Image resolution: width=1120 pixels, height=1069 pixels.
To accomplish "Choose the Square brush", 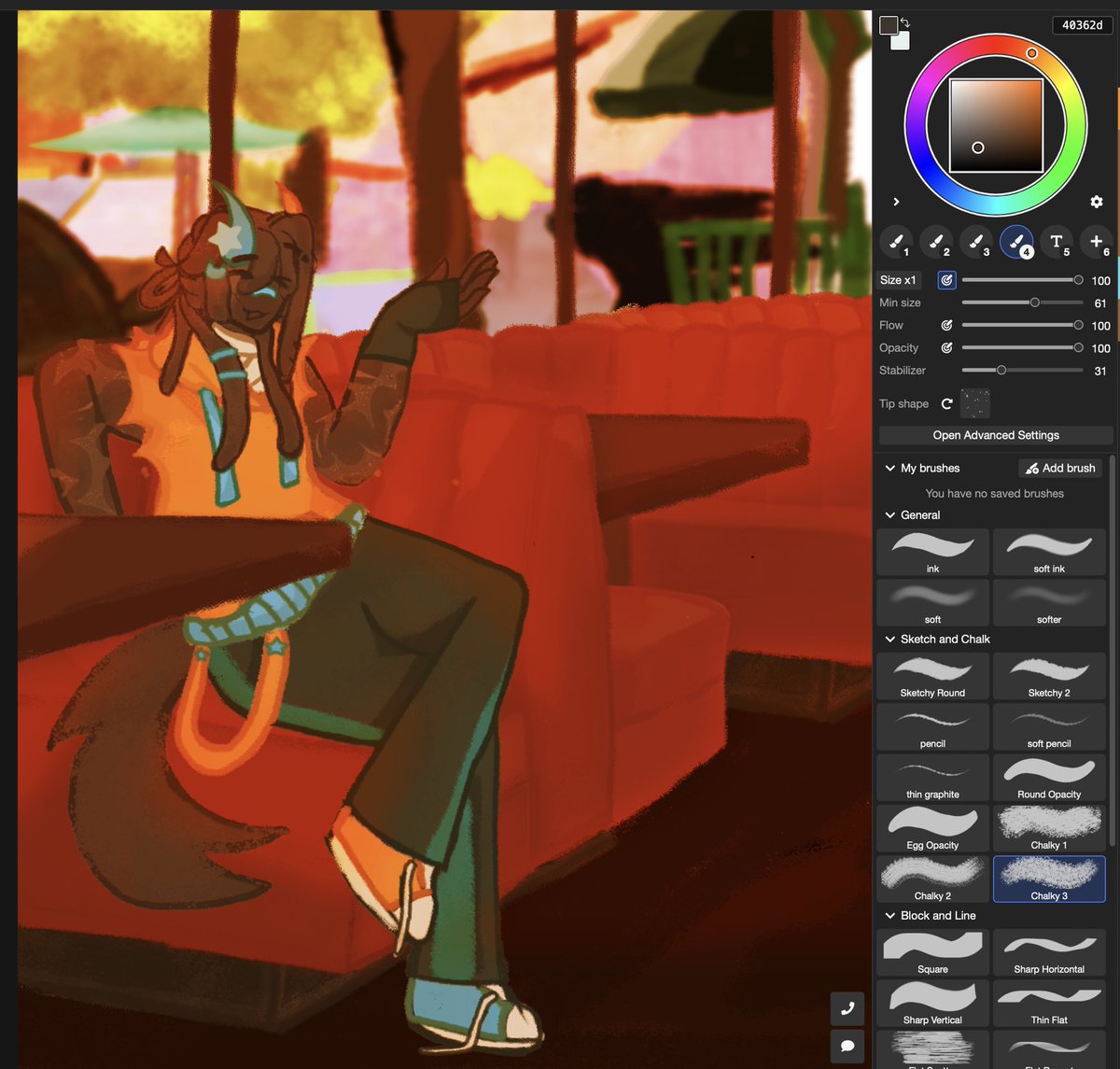I will [932, 952].
